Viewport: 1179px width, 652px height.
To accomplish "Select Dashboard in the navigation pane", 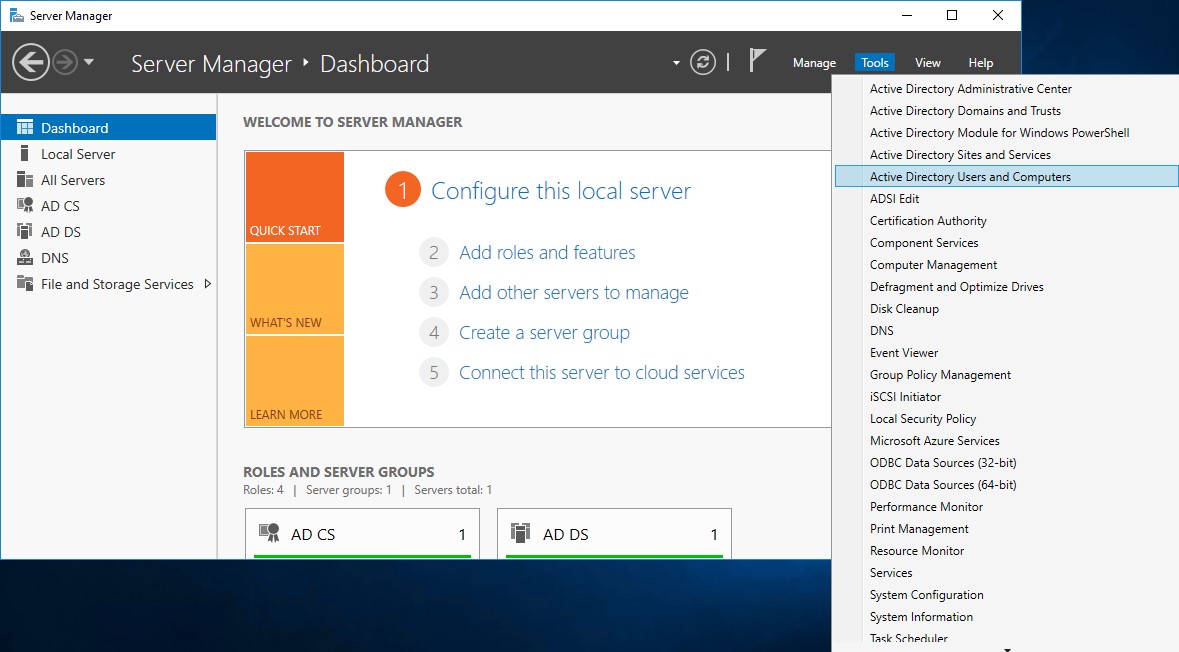I will pyautogui.click(x=108, y=127).
